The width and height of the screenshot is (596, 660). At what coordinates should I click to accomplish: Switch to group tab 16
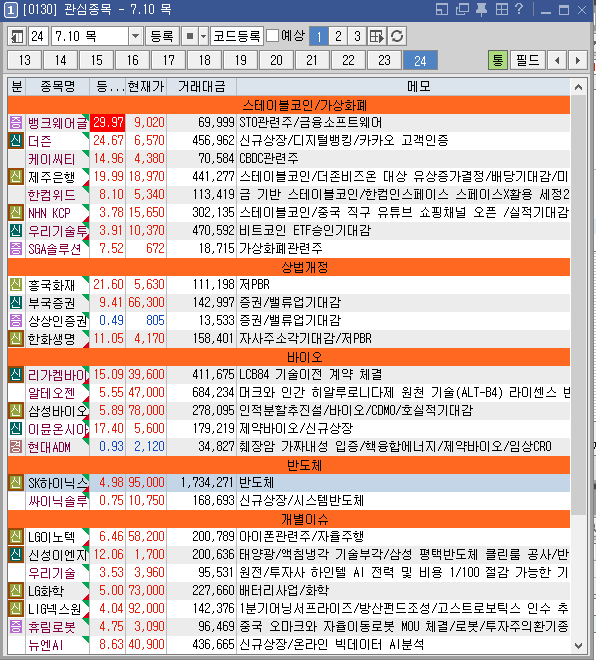click(x=133, y=60)
